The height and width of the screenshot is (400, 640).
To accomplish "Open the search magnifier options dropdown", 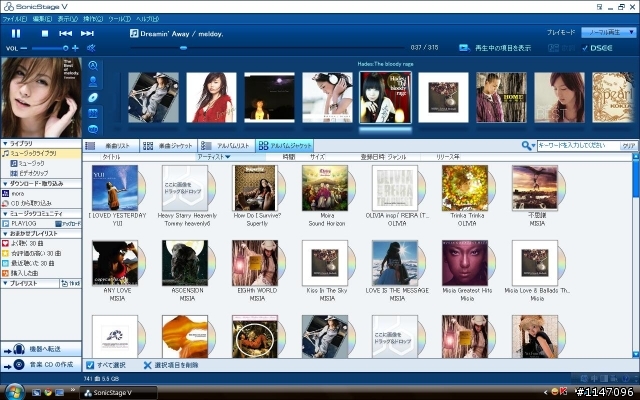I will 529,145.
